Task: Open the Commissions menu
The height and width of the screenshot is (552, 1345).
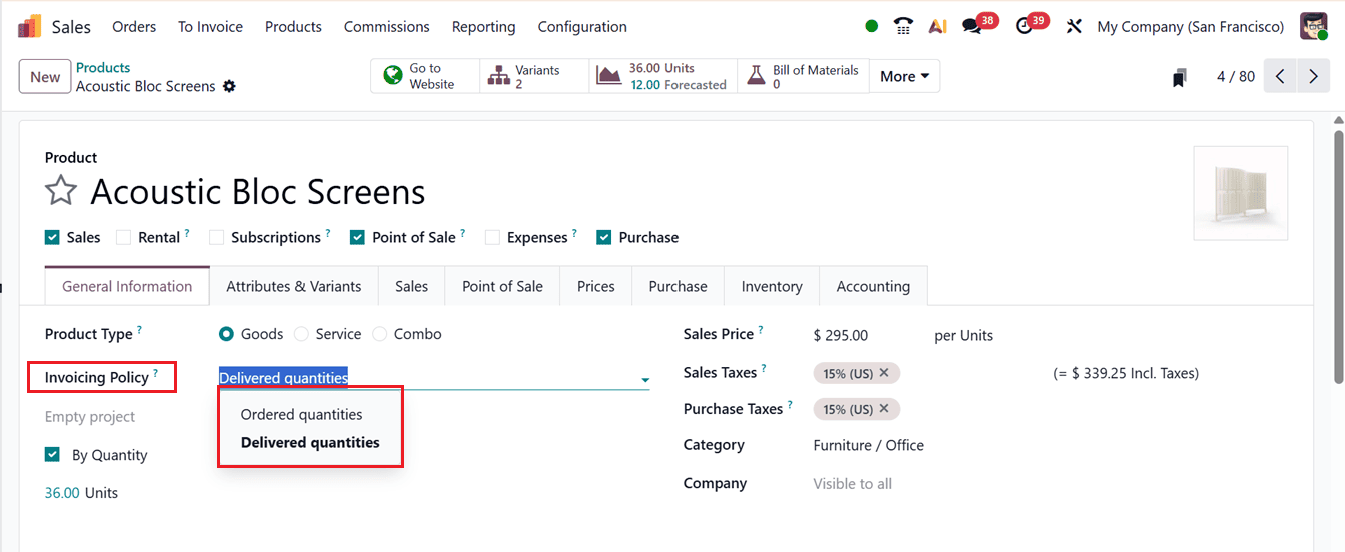Action: [386, 27]
